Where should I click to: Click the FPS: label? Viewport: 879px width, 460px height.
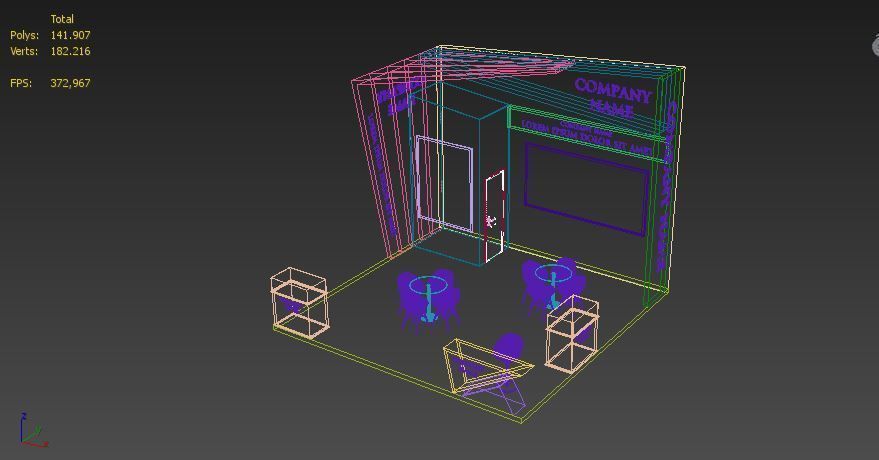click(x=21, y=83)
